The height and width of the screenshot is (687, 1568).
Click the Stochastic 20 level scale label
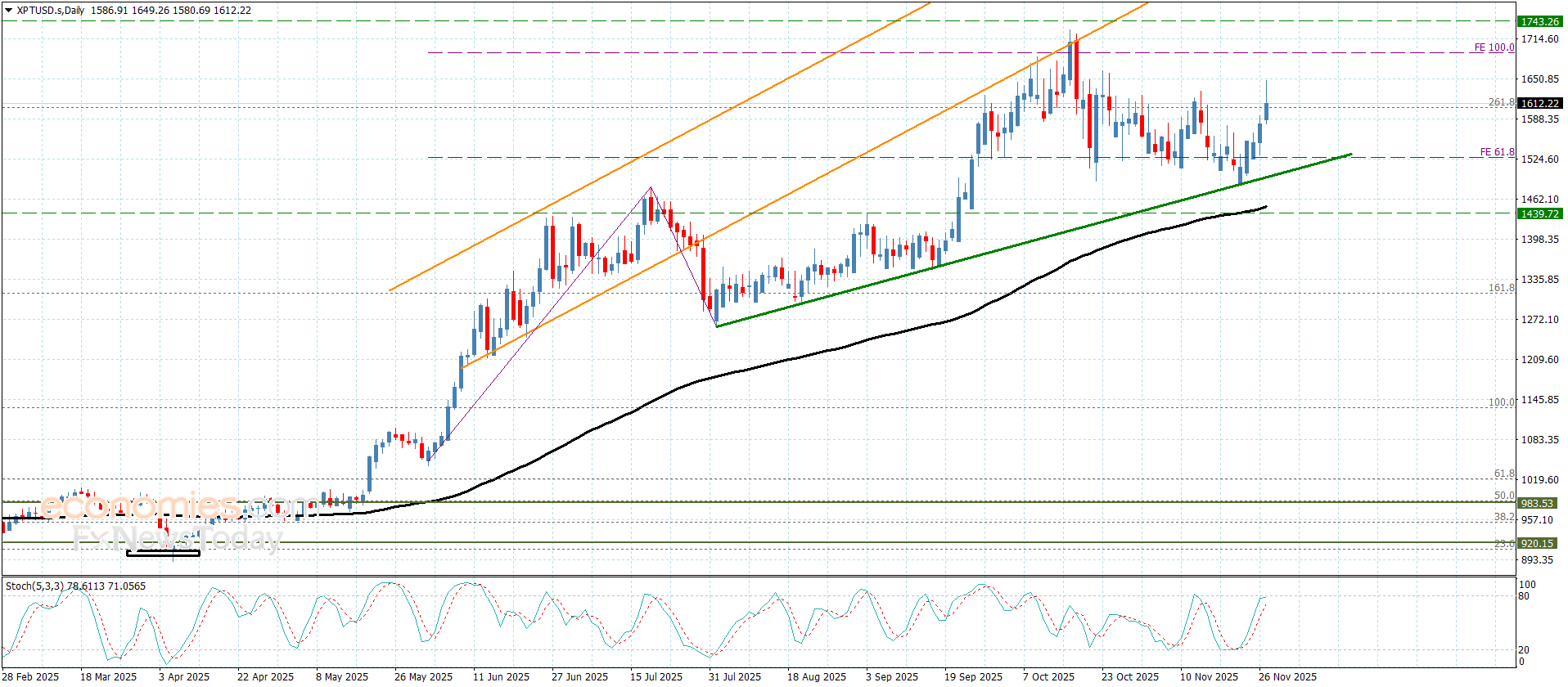[x=1524, y=650]
